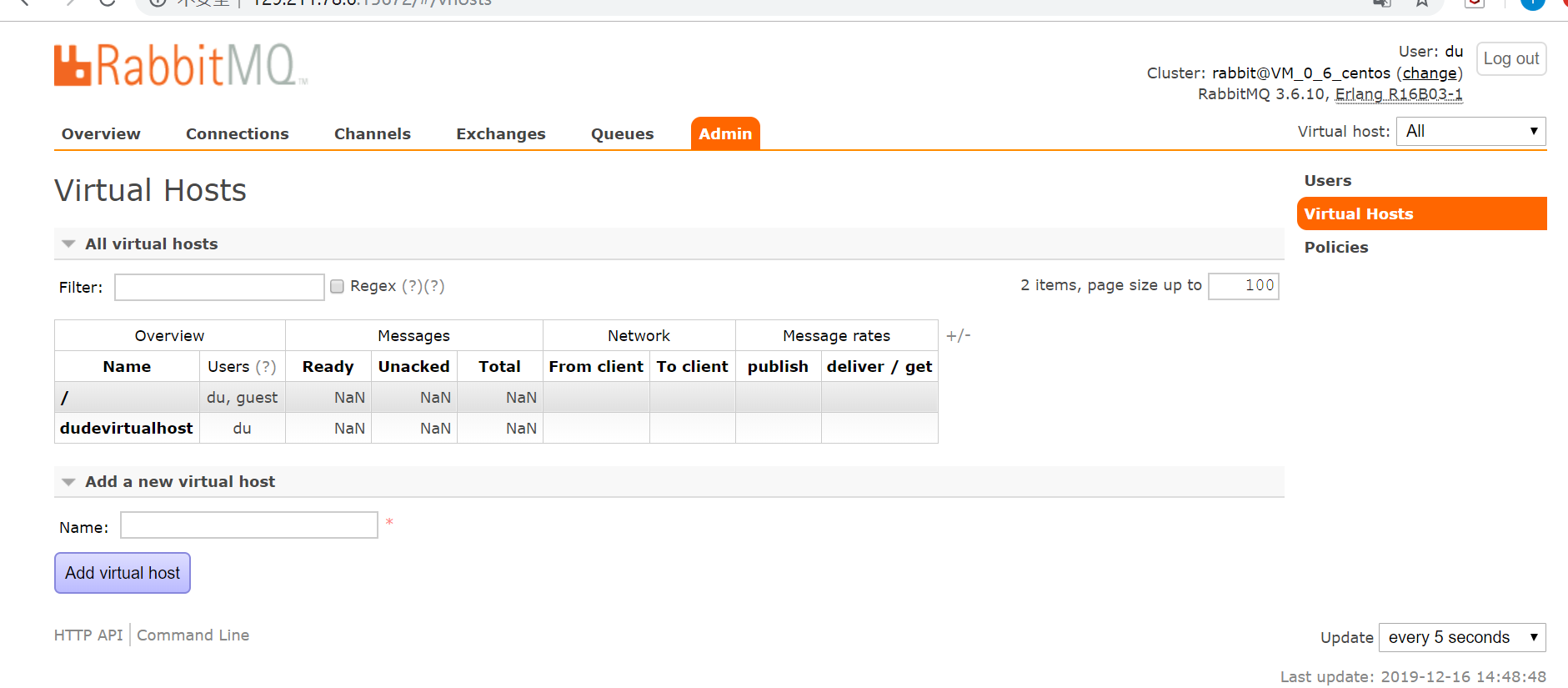The height and width of the screenshot is (688, 1568).
Task: Click the first Regex (?) help link
Action: [412, 286]
